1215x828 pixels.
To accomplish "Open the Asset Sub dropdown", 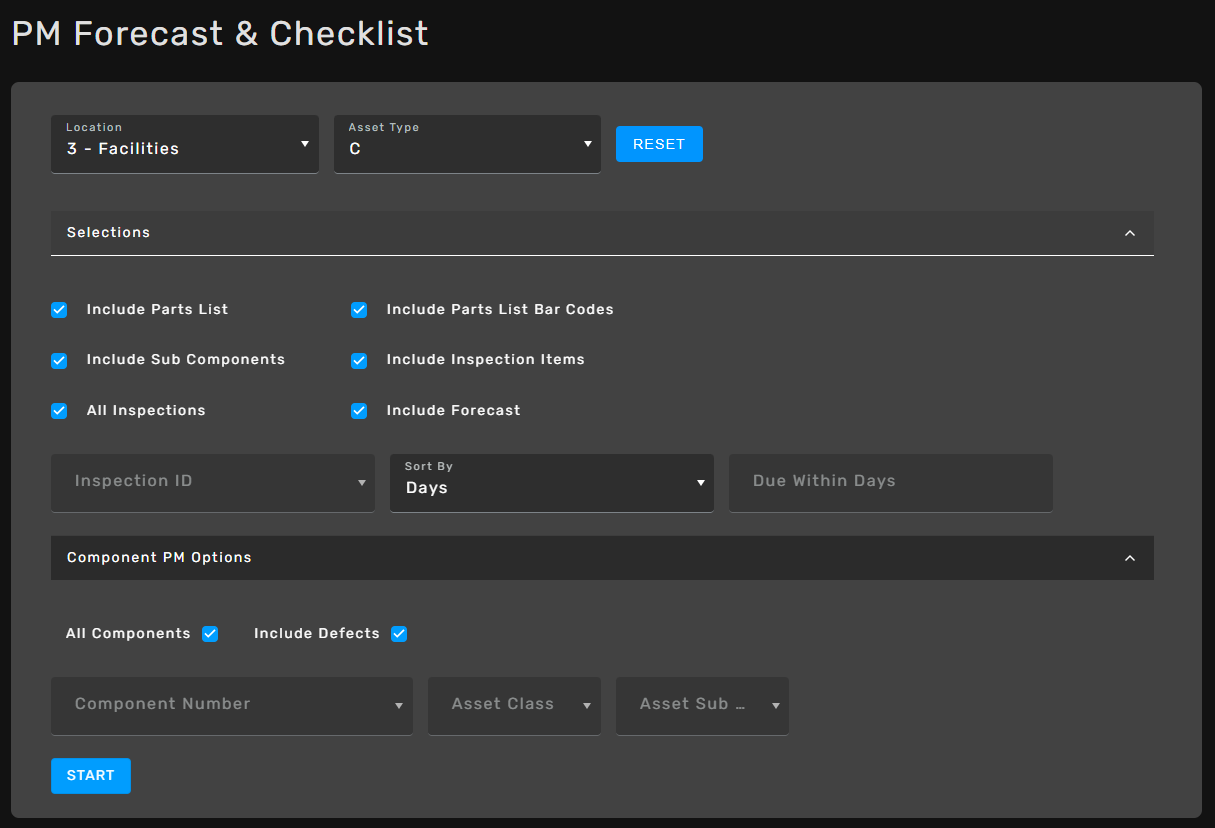I will coord(702,705).
